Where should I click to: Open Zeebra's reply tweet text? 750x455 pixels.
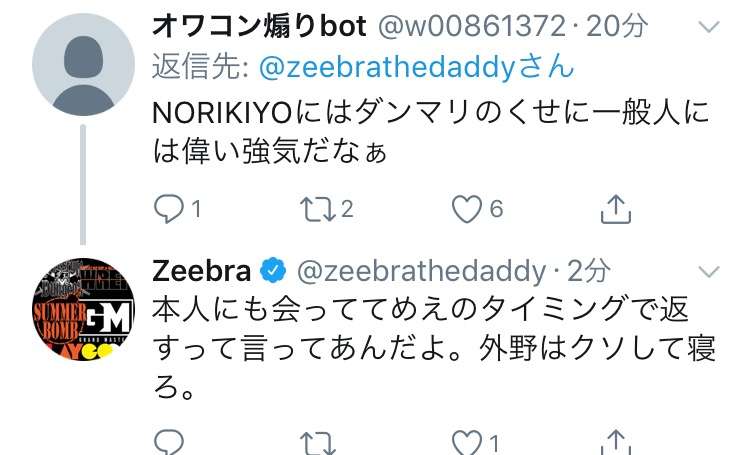coord(434,348)
